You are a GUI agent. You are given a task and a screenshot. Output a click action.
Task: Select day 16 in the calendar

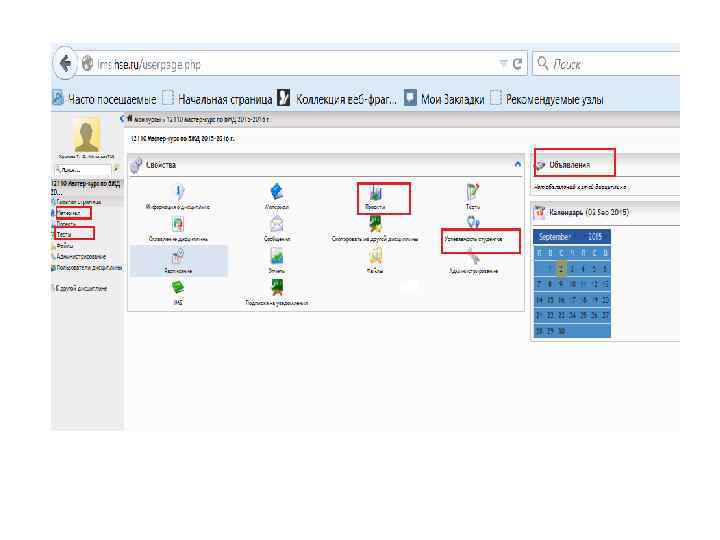point(561,300)
